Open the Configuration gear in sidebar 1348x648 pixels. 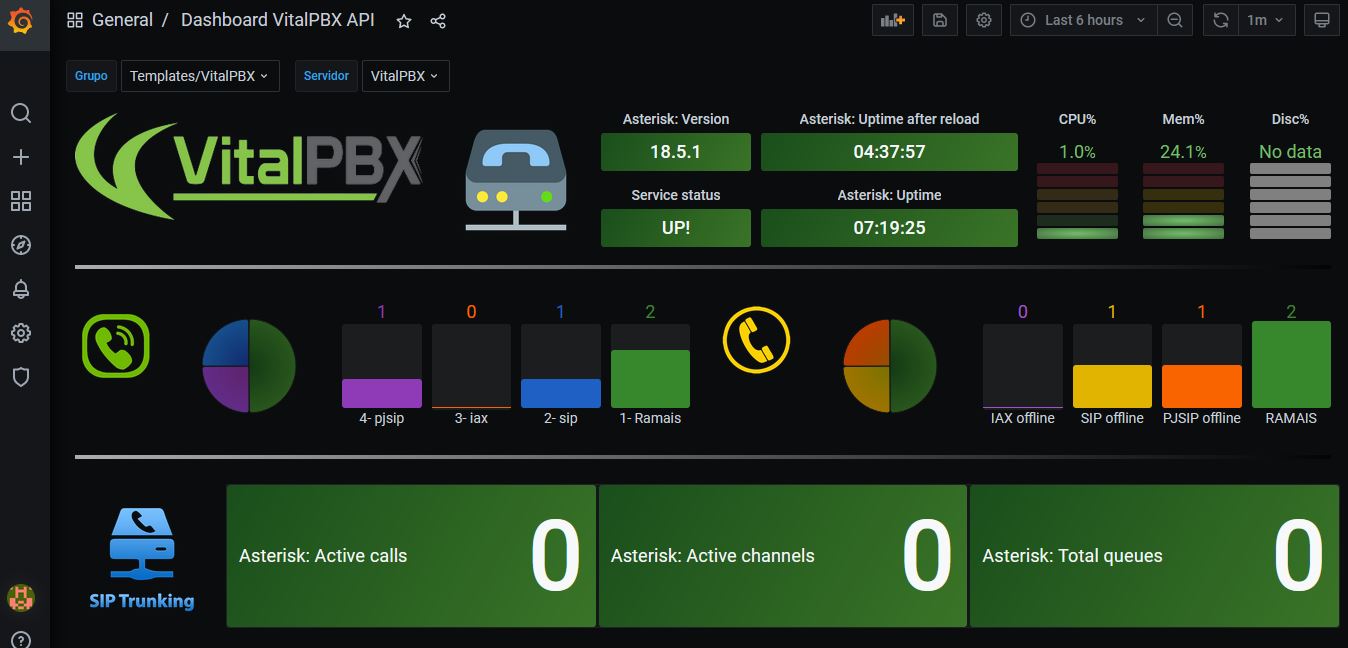[x=21, y=333]
